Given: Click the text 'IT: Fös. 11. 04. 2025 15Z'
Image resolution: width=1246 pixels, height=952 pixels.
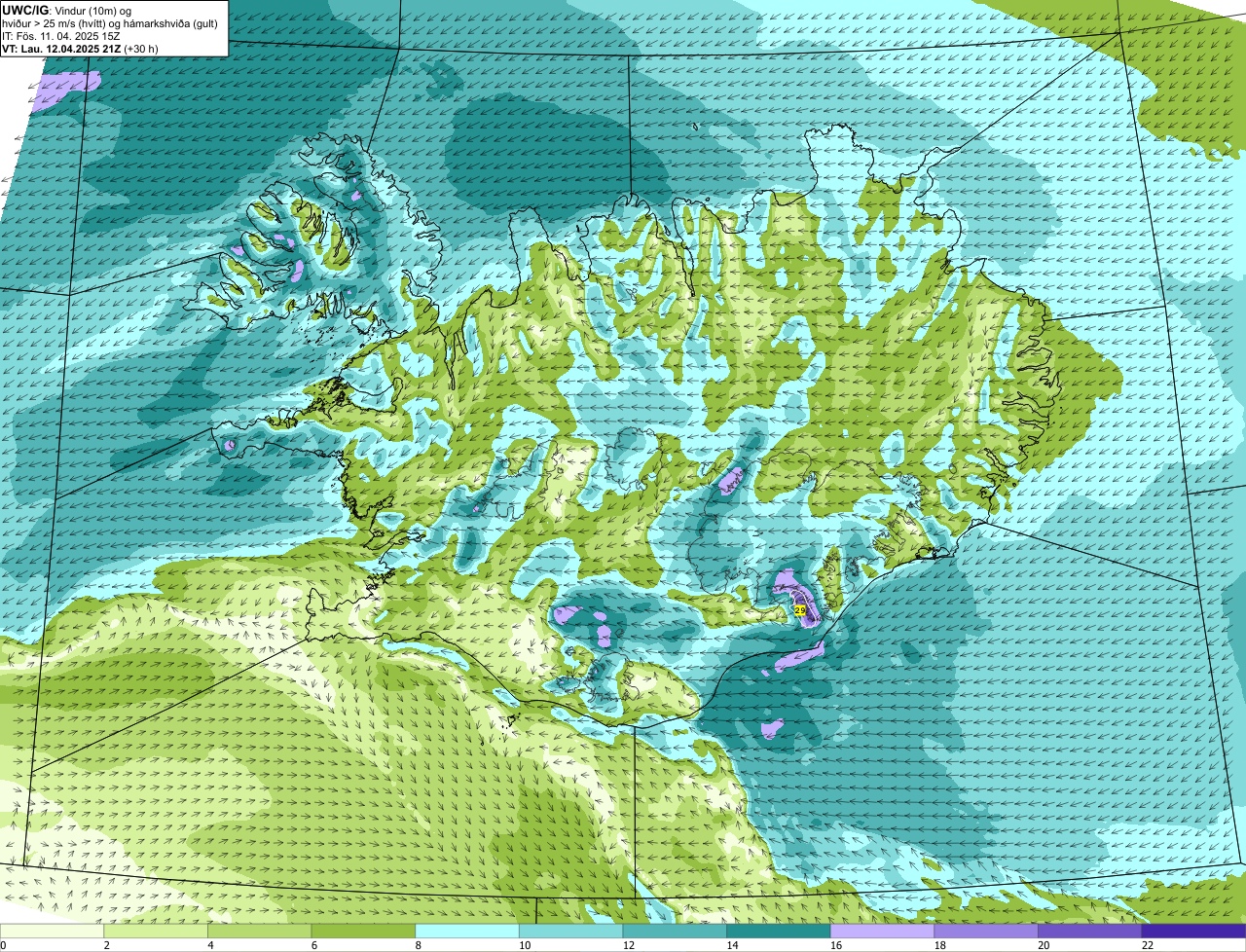Looking at the screenshot, I should pyautogui.click(x=61, y=36).
